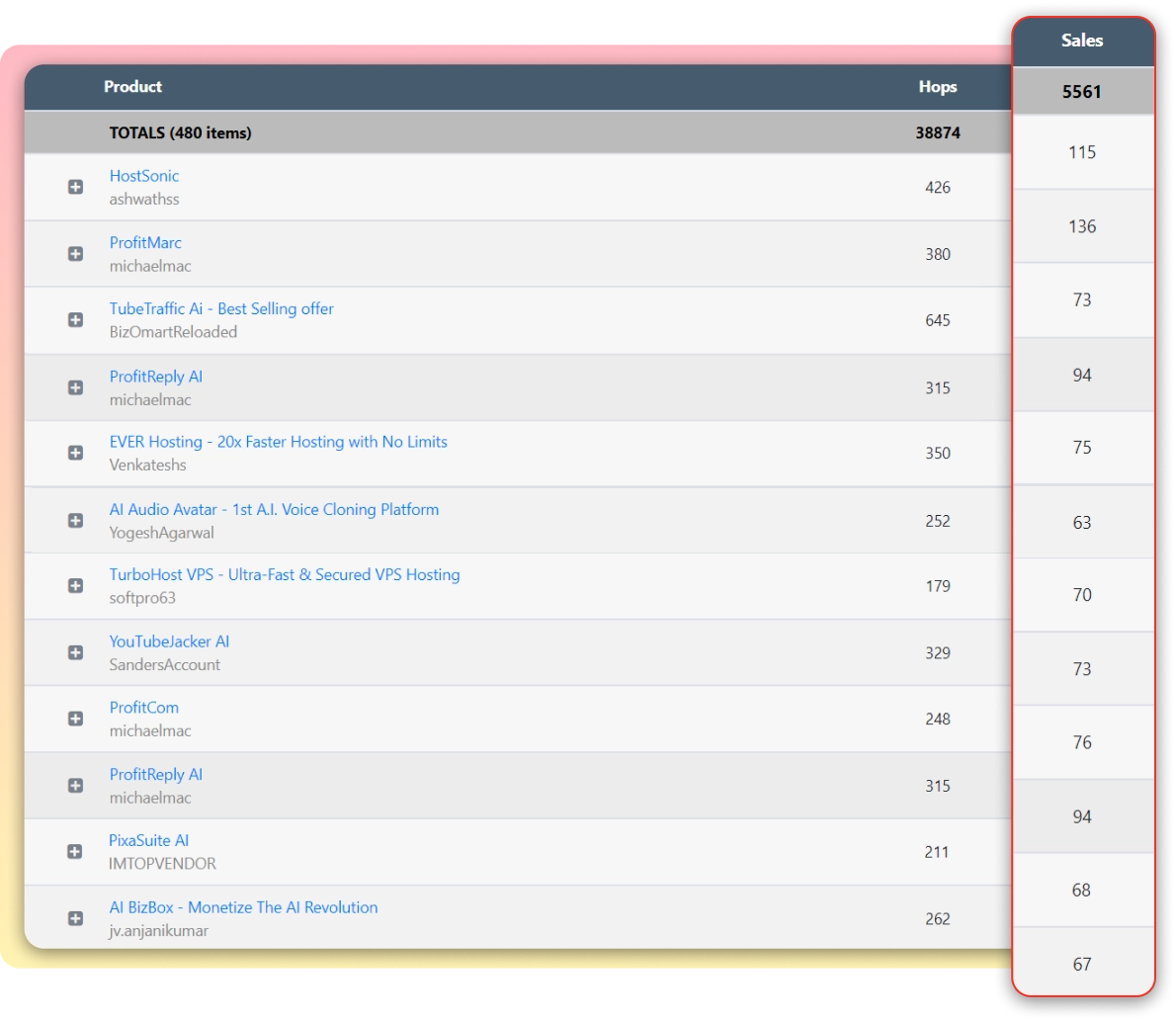Open the ProfitMarc product link
The width and height of the screenshot is (1176, 1021).
pos(145,242)
